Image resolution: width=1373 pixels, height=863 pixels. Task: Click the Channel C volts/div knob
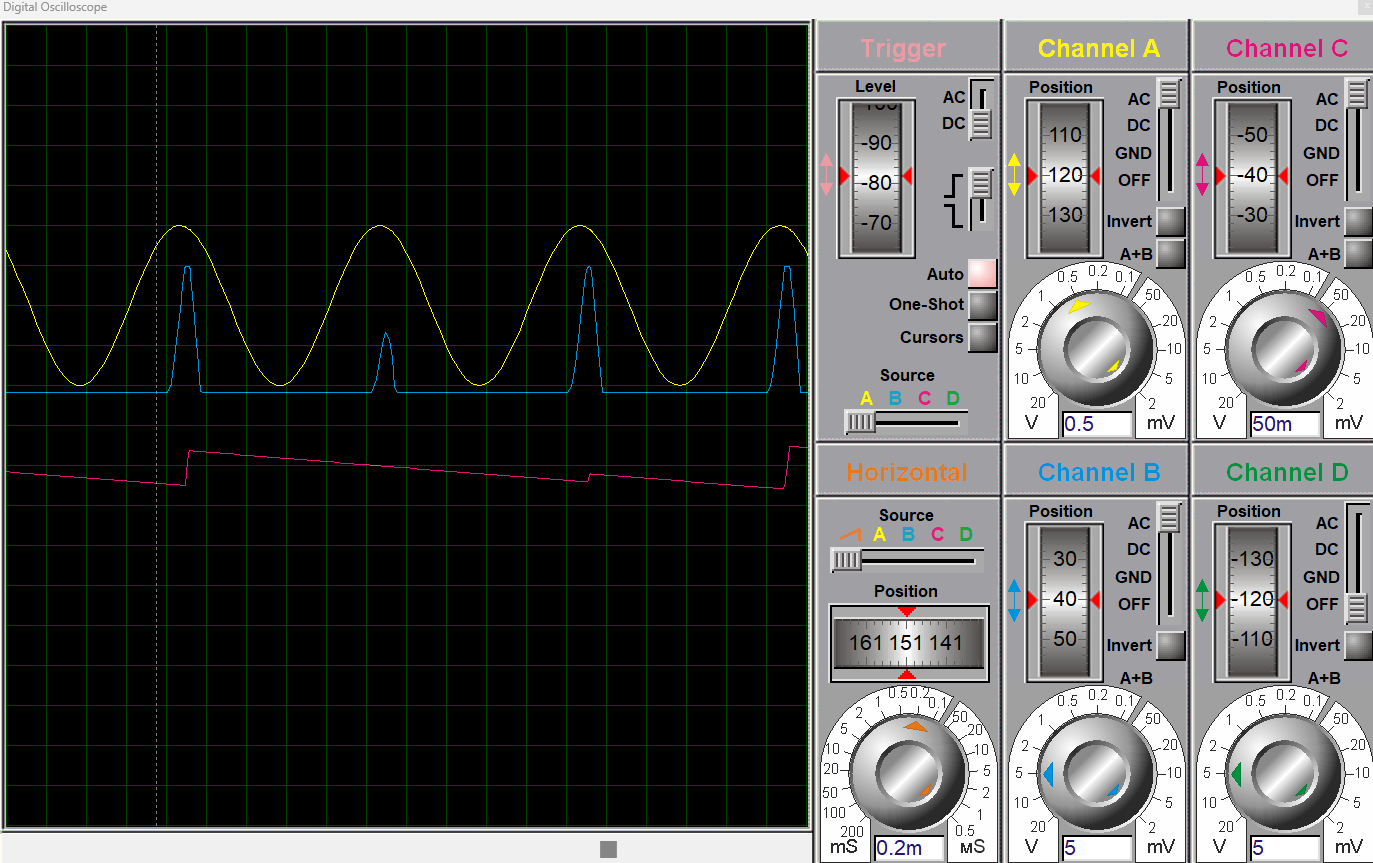tap(1284, 348)
